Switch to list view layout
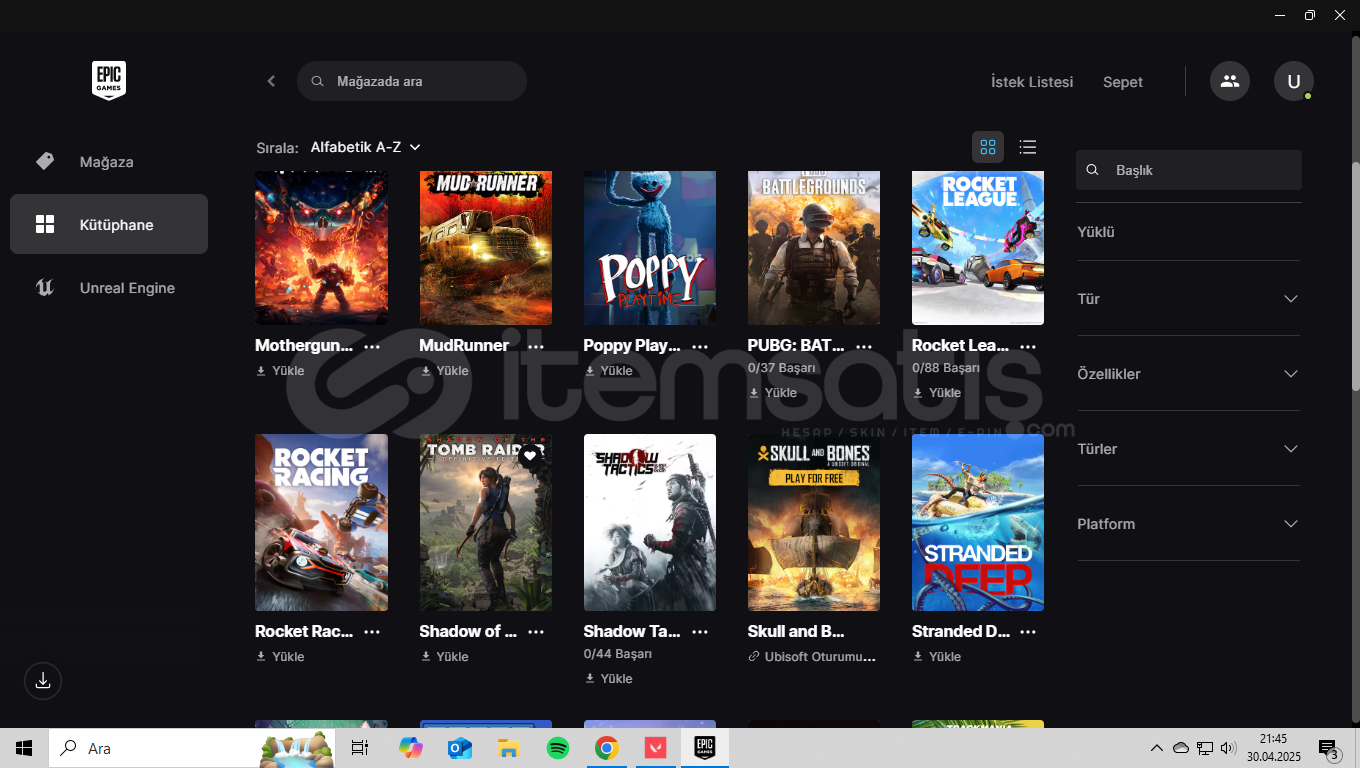The height and width of the screenshot is (768, 1360). [1027, 147]
